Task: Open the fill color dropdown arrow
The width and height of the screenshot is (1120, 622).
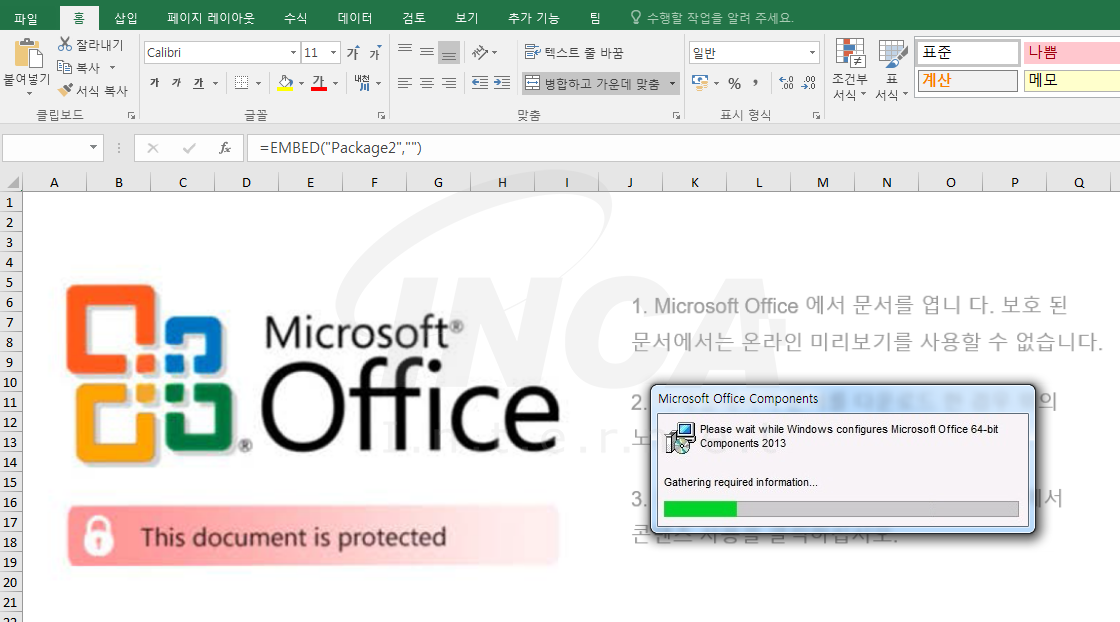Action: point(301,84)
